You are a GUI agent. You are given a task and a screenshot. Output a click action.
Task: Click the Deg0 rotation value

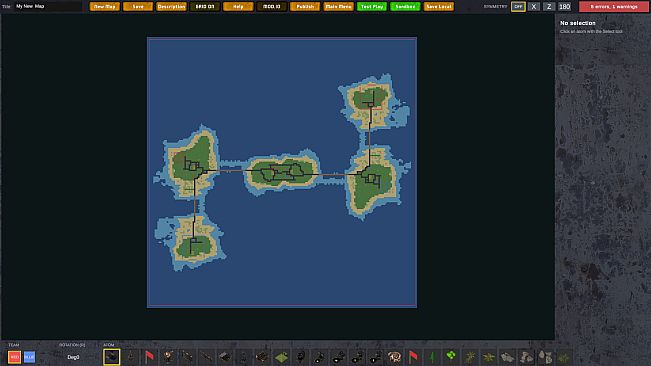73,357
